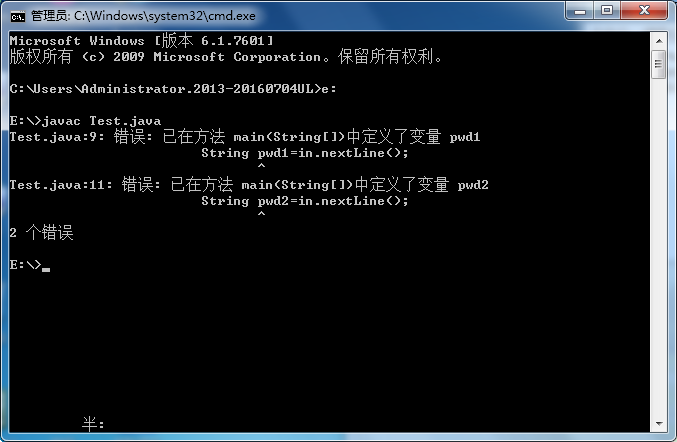Maximize the command prompt window
The width and height of the screenshot is (677, 442).
(607, 10)
